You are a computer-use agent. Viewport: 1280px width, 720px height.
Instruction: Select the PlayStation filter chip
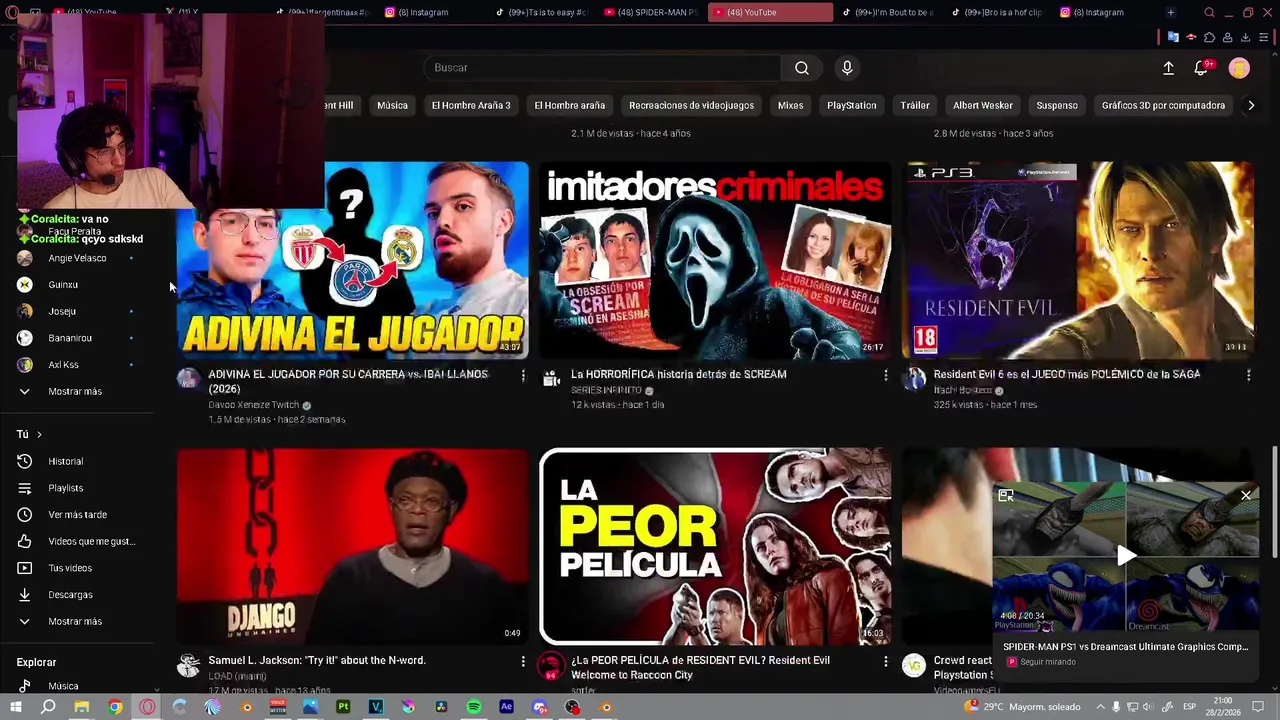point(851,105)
